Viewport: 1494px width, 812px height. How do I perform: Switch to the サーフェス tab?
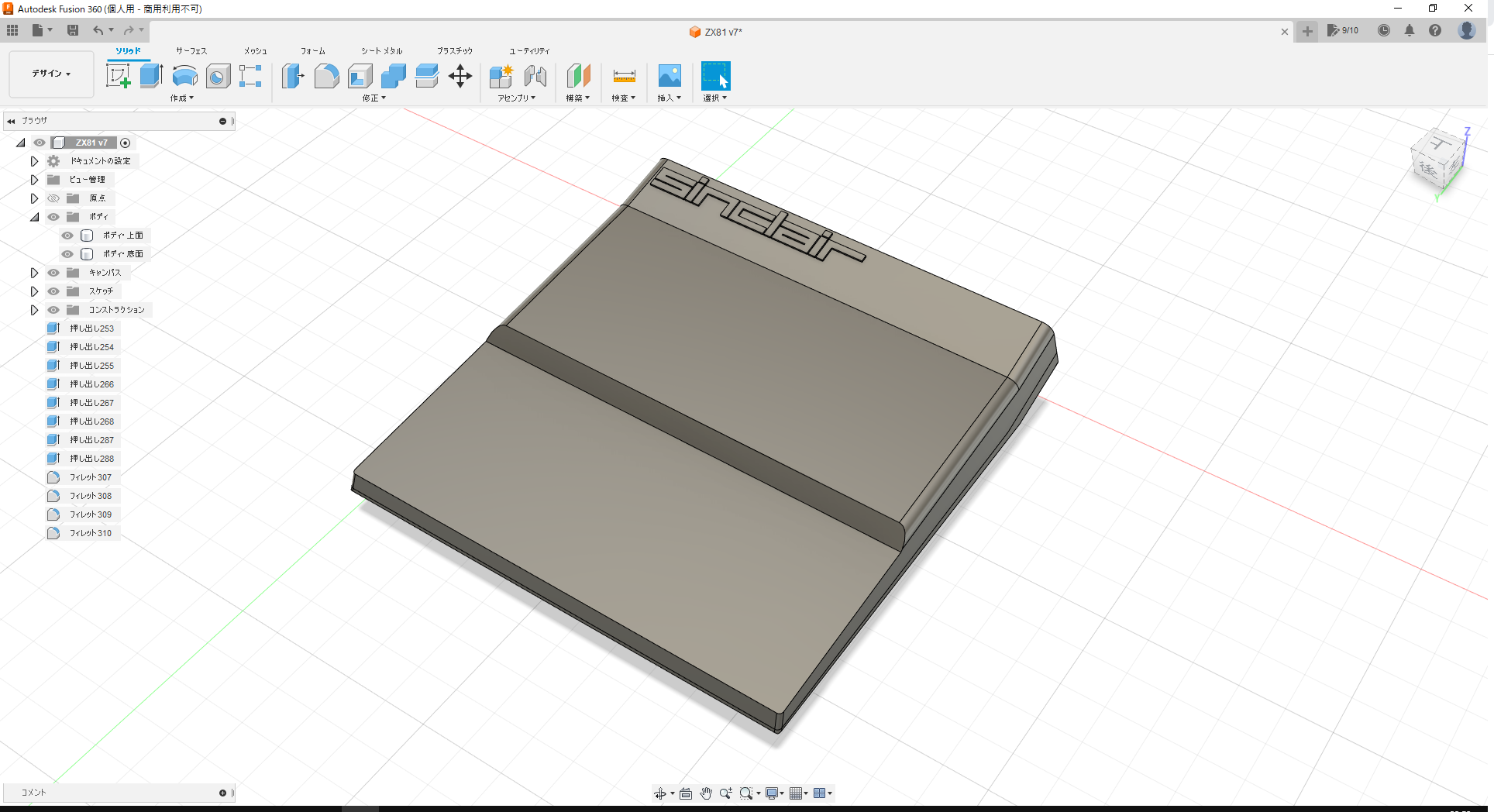click(190, 50)
